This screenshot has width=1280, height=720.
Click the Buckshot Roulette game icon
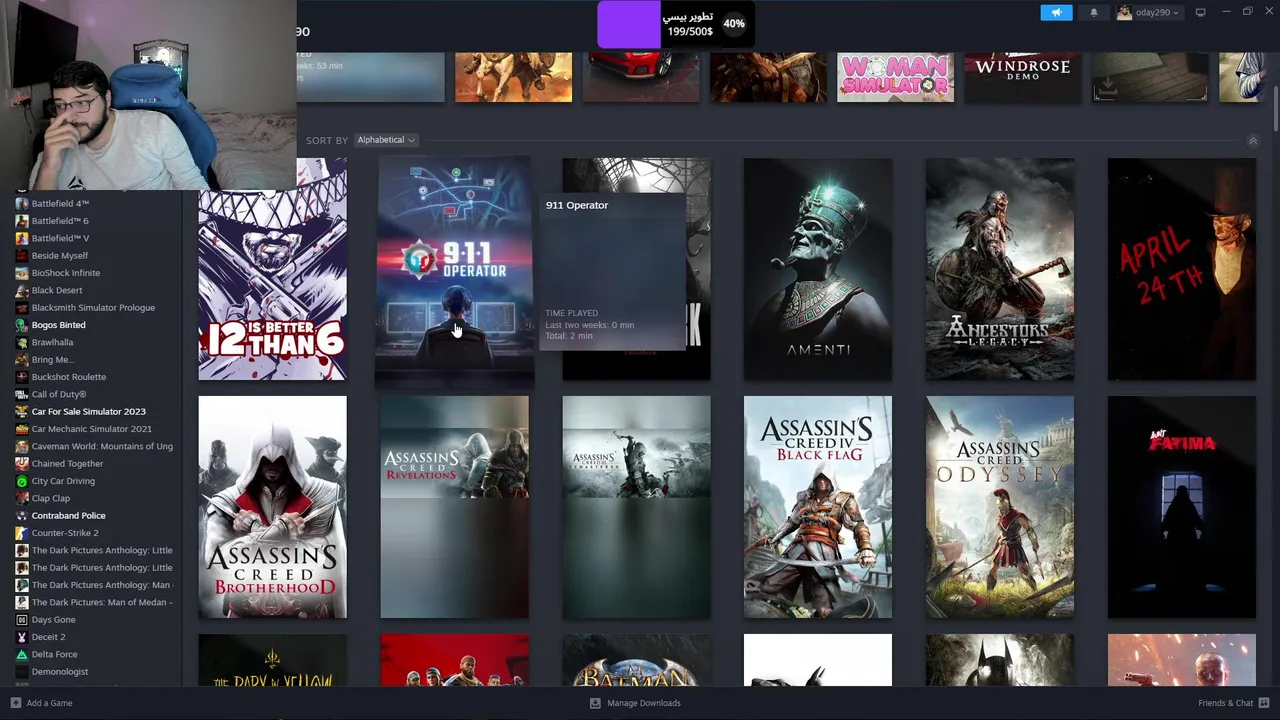pos(22,377)
